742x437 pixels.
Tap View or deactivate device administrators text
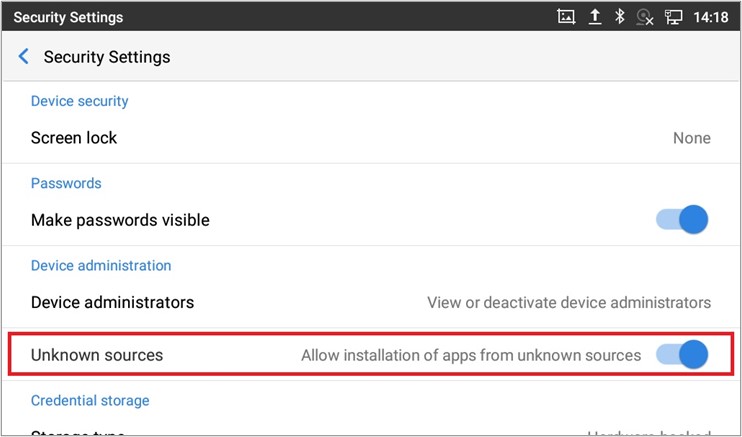click(569, 302)
